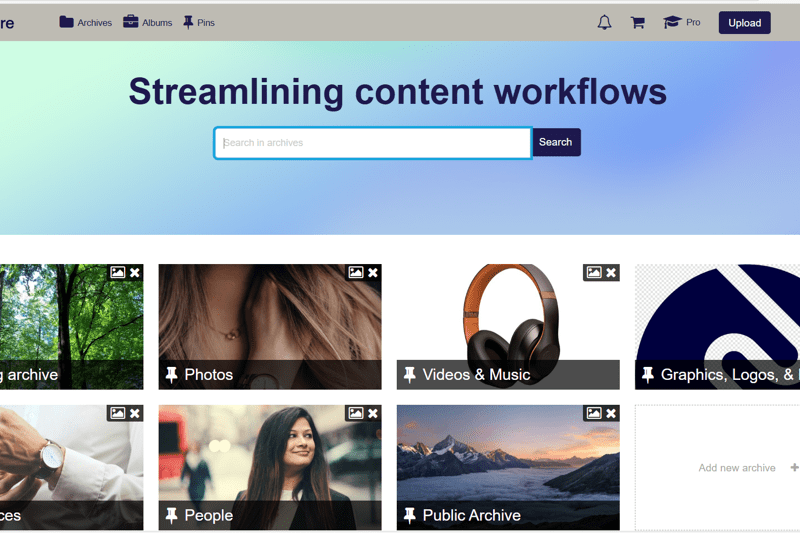The image size is (800, 533).
Task: Remove the People archive with X icon
Action: [373, 413]
